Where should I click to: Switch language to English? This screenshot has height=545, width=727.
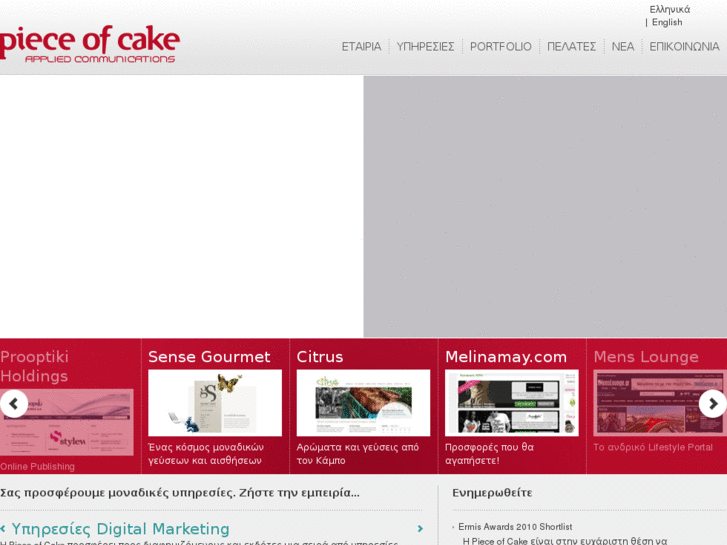[667, 22]
